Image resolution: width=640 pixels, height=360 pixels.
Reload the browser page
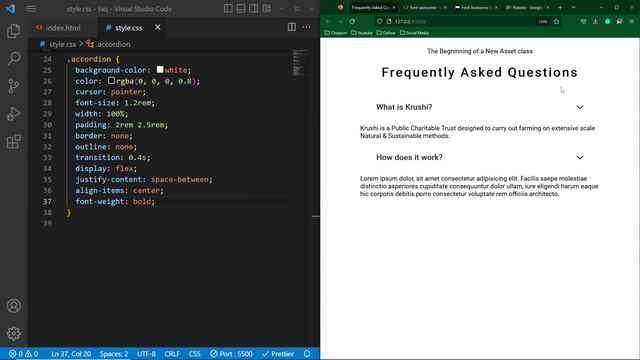(353, 21)
